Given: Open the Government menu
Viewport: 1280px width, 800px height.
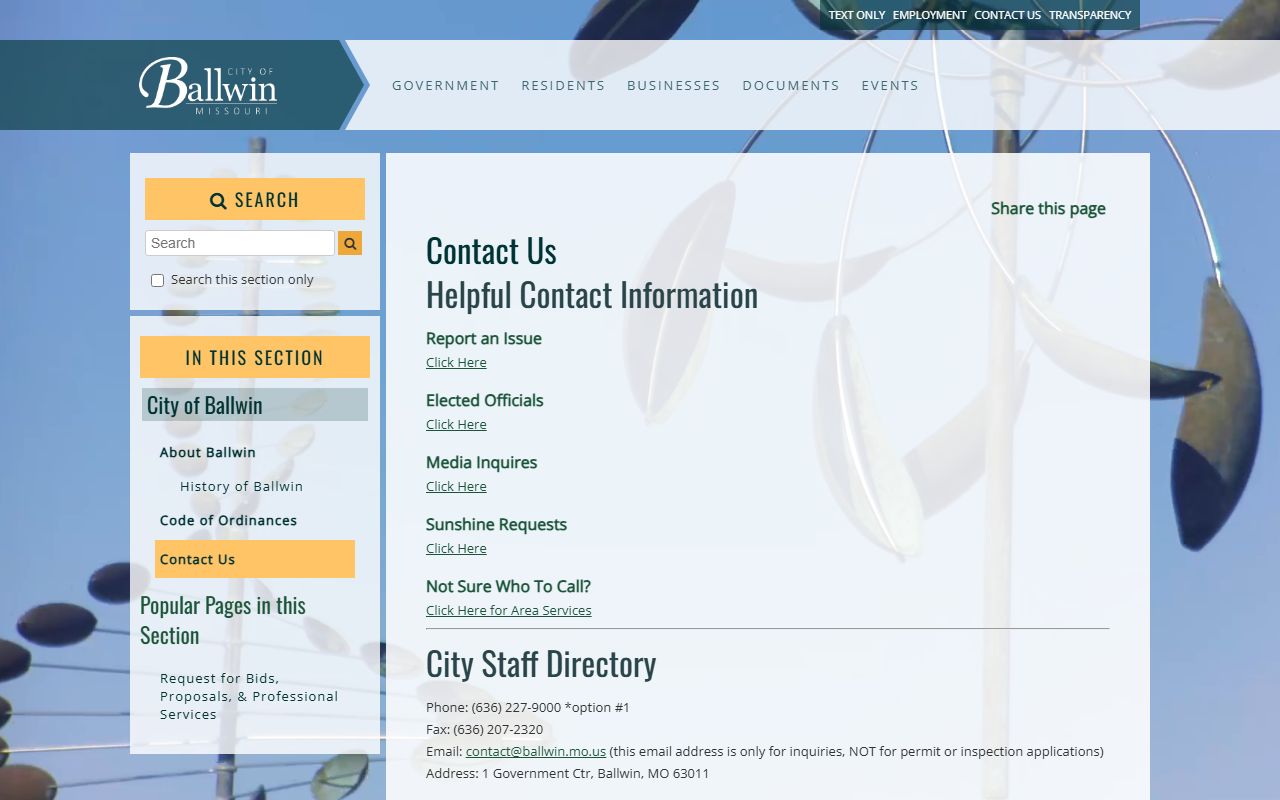Looking at the screenshot, I should [x=446, y=85].
